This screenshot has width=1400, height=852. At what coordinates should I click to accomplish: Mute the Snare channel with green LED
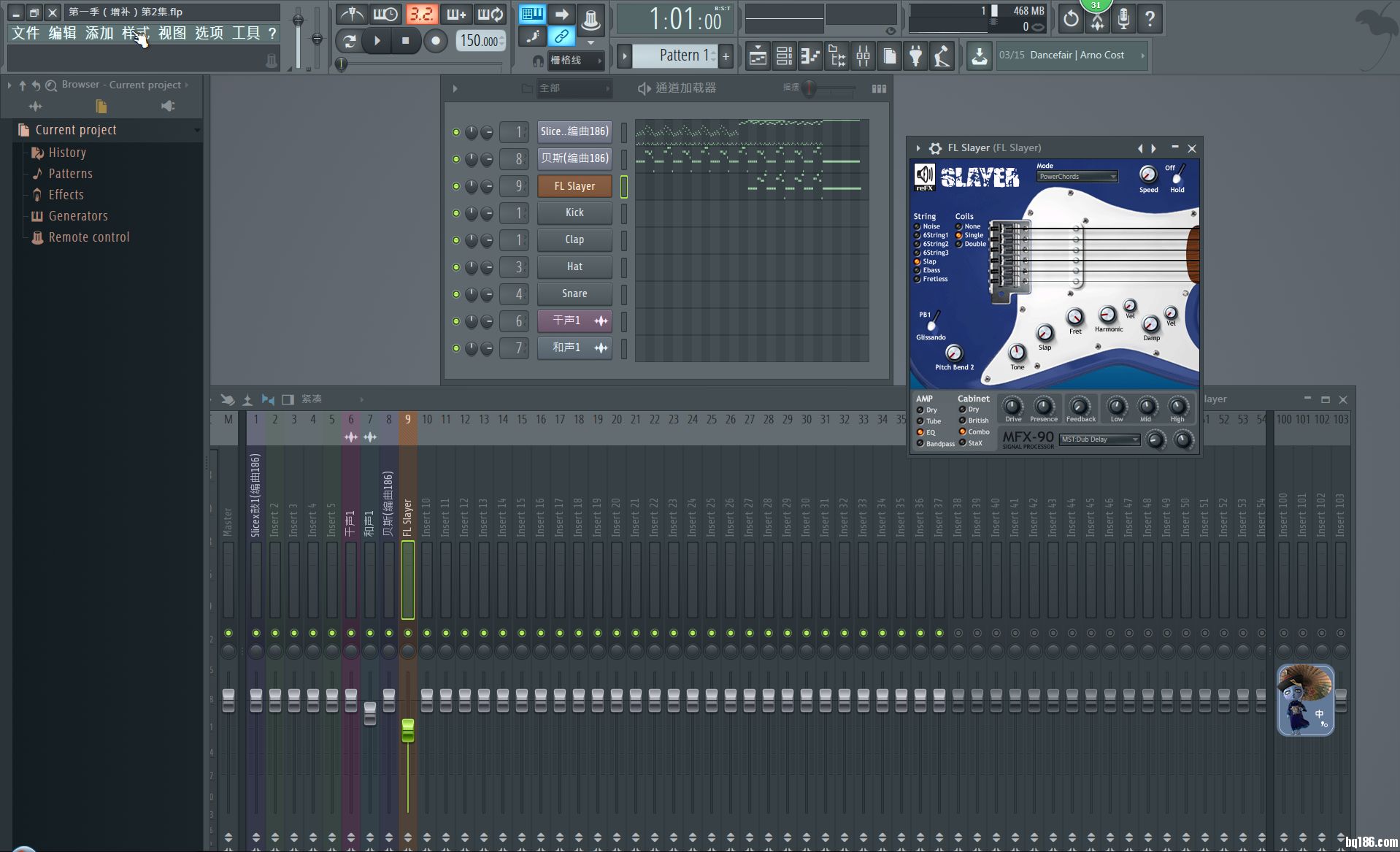pos(456,294)
